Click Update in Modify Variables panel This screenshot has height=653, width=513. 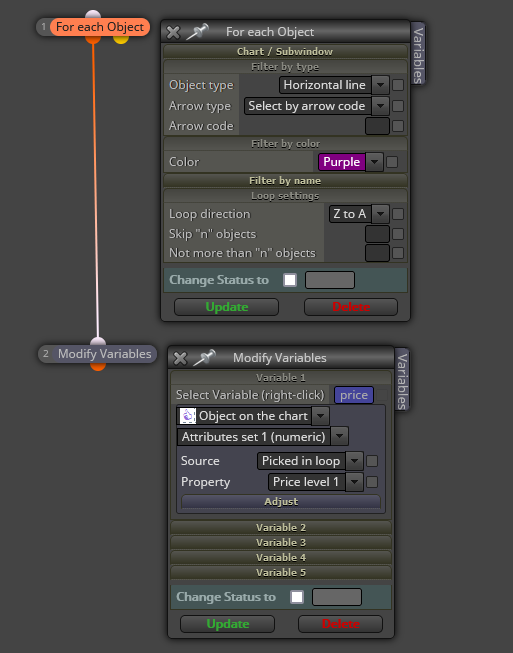tap(227, 624)
